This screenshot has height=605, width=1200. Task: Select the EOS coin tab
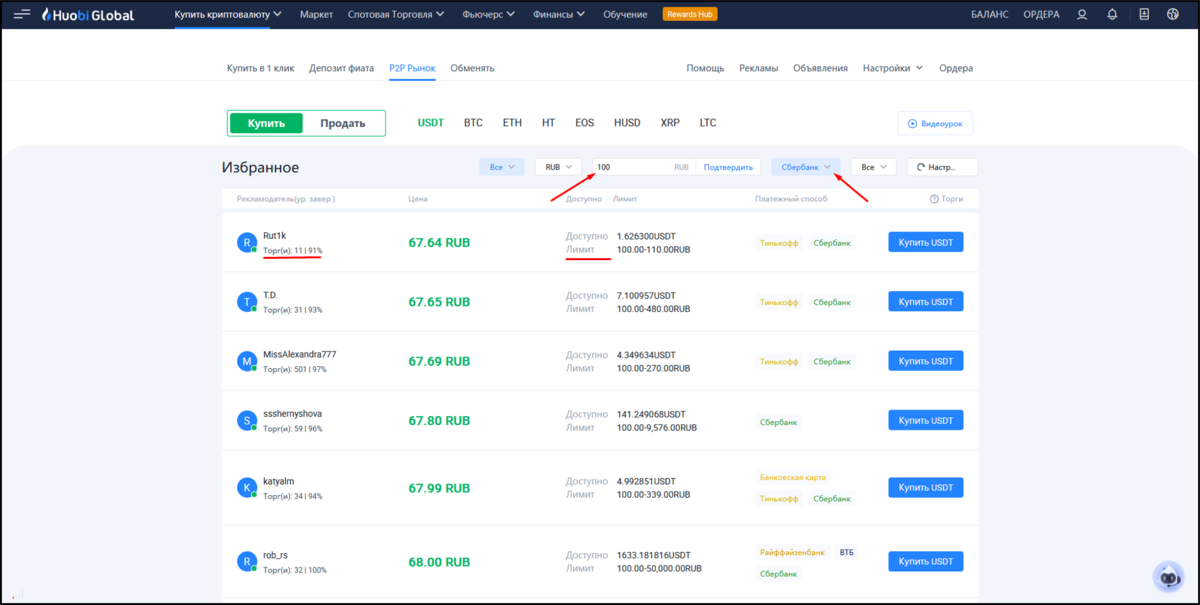pos(584,123)
